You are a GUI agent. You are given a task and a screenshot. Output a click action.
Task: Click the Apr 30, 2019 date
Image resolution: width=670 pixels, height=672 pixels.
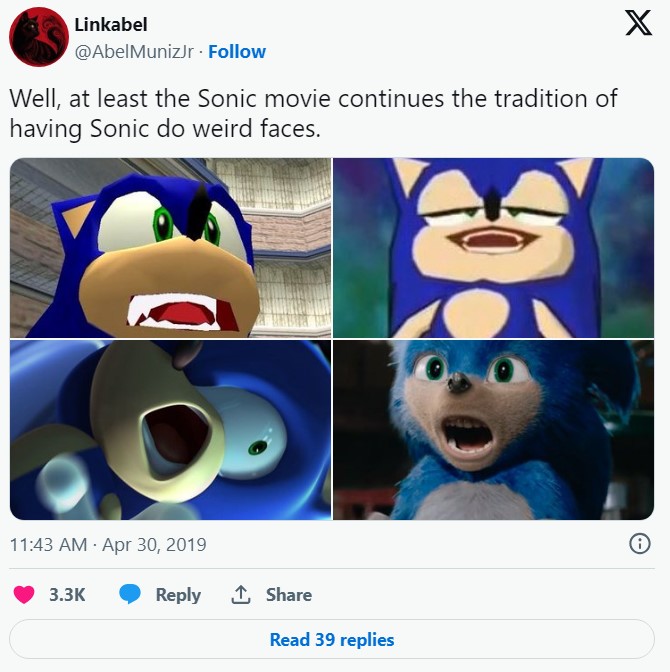click(x=154, y=545)
